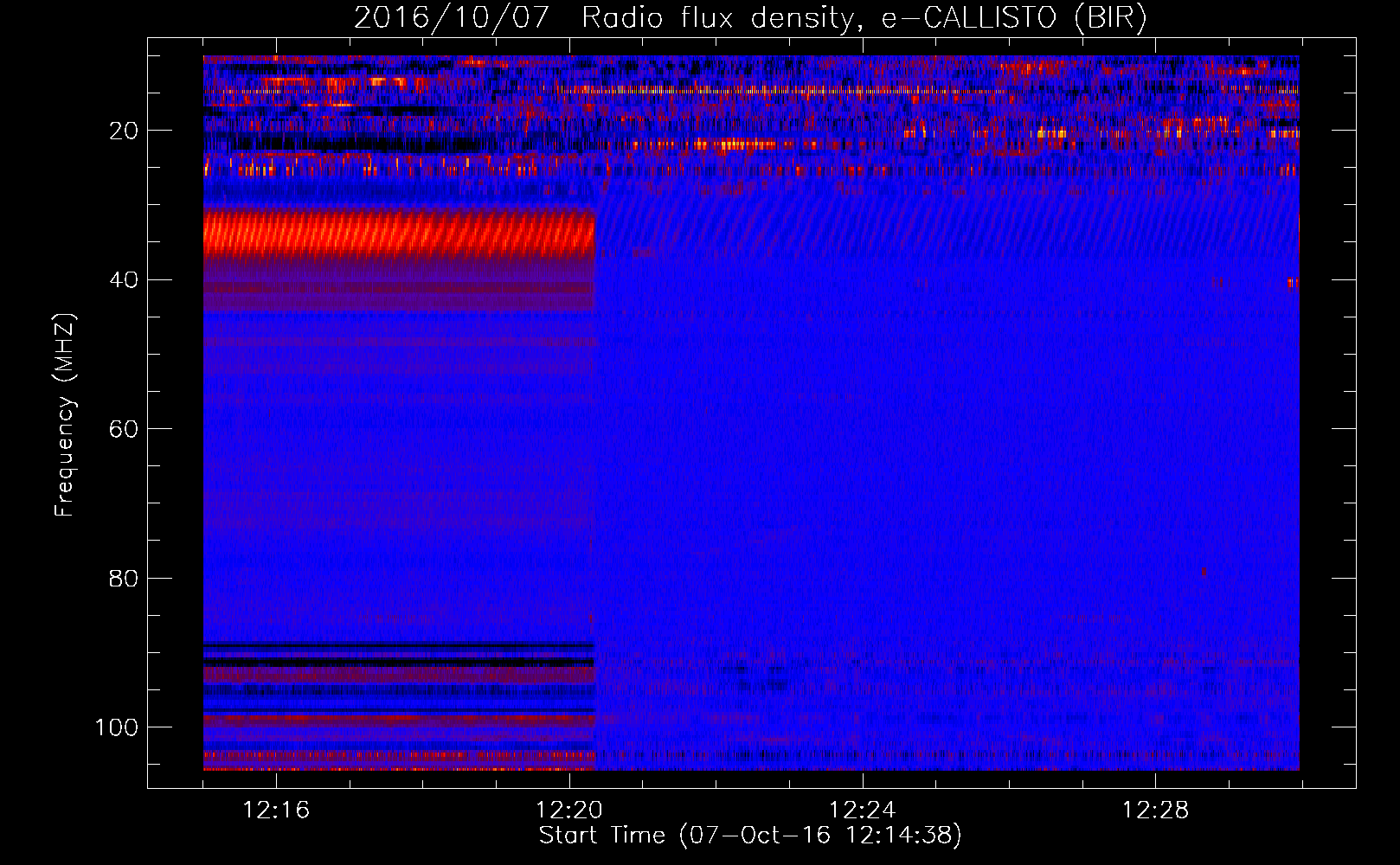Click the 12:28 time tick label
This screenshot has height=865, width=1400.
[x=1156, y=811]
